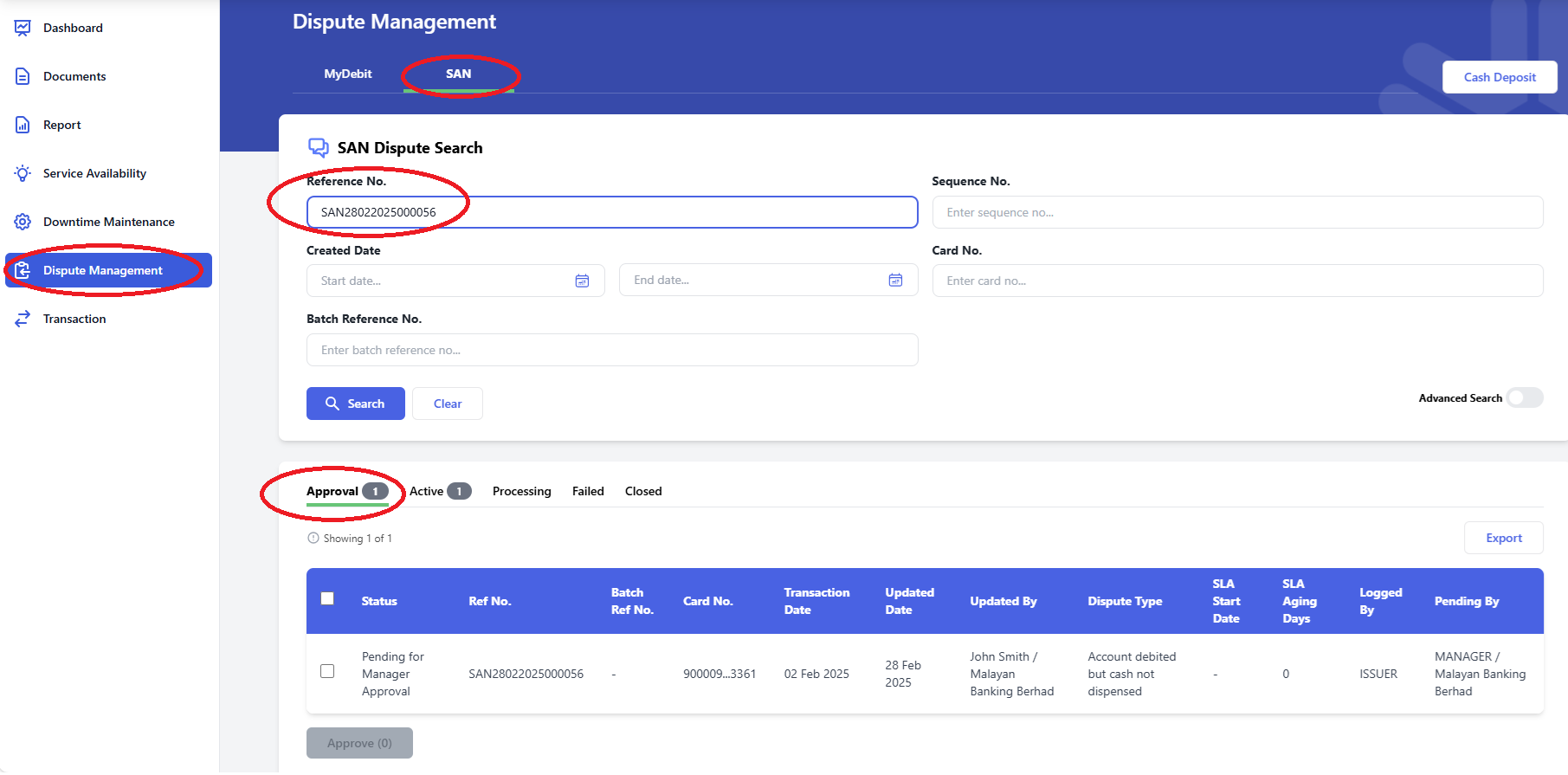Focus the Reference No. input field
This screenshot has width=1568, height=775.
point(612,212)
